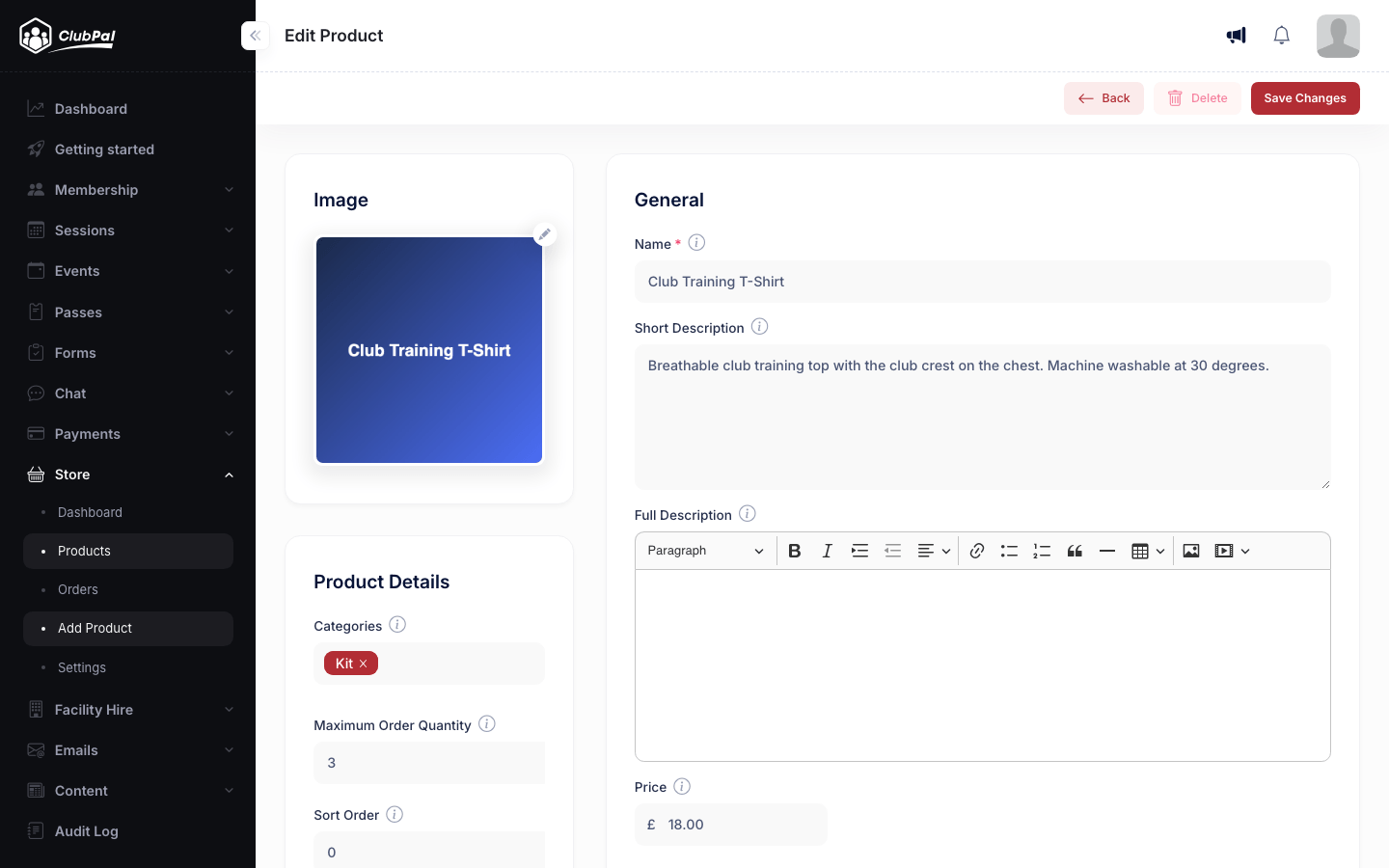Viewport: 1389px width, 868px height.
Task: Insert a horizontal line
Action: point(1107,551)
